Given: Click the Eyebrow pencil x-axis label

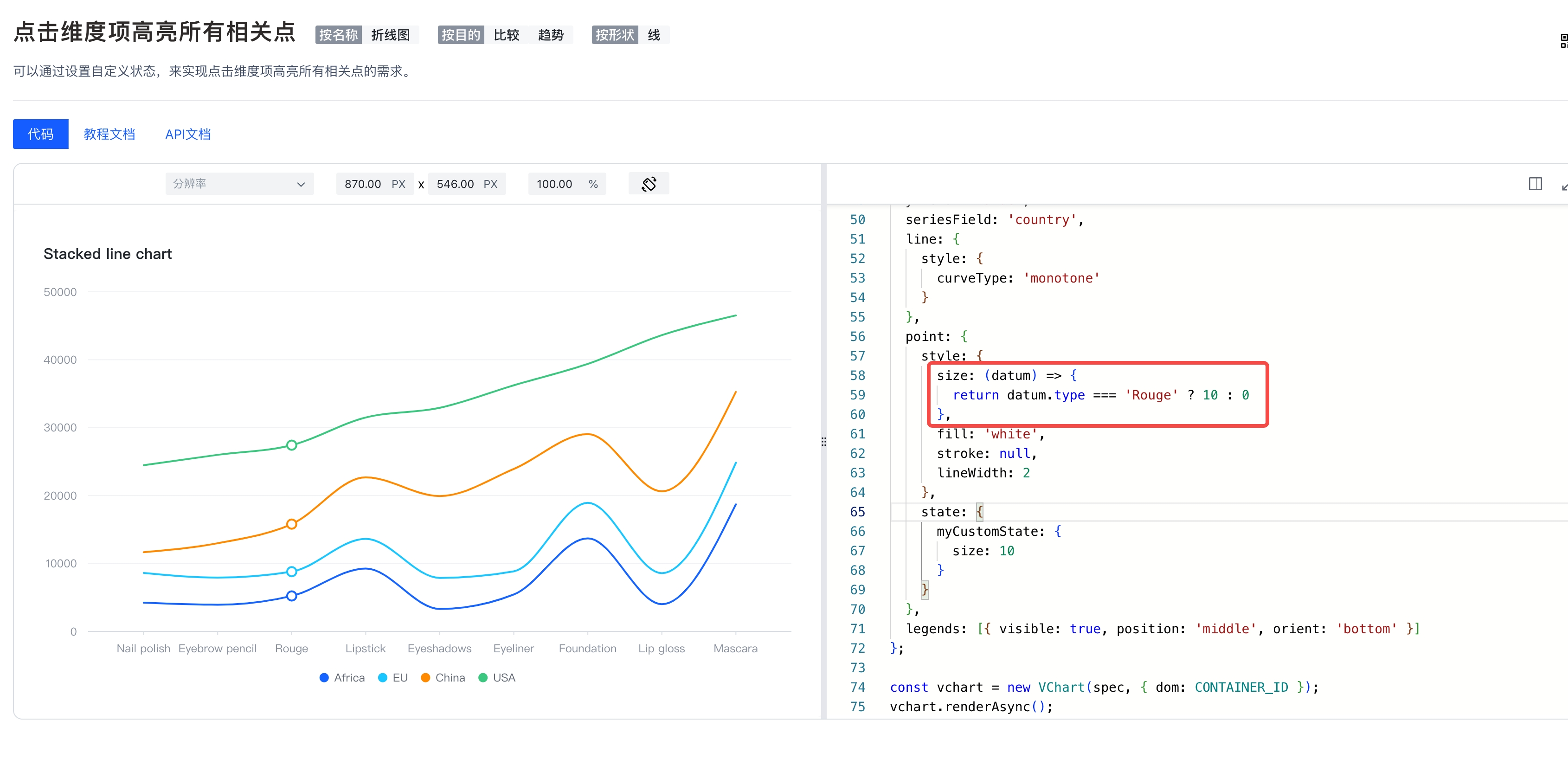Looking at the screenshot, I should point(217,648).
